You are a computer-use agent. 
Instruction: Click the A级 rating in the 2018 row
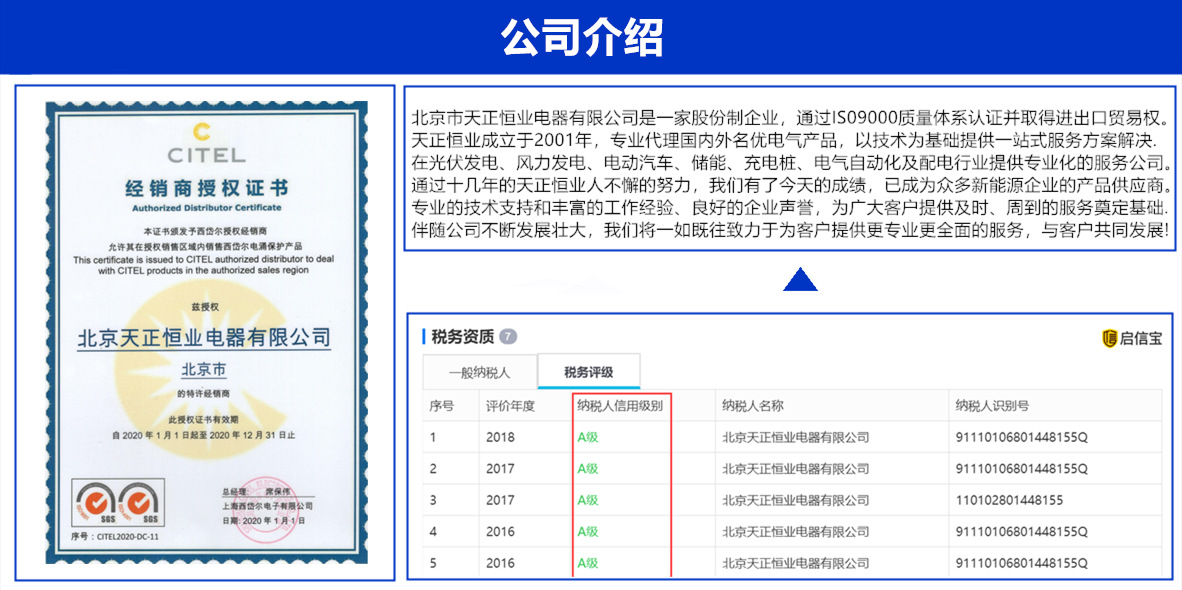click(587, 437)
